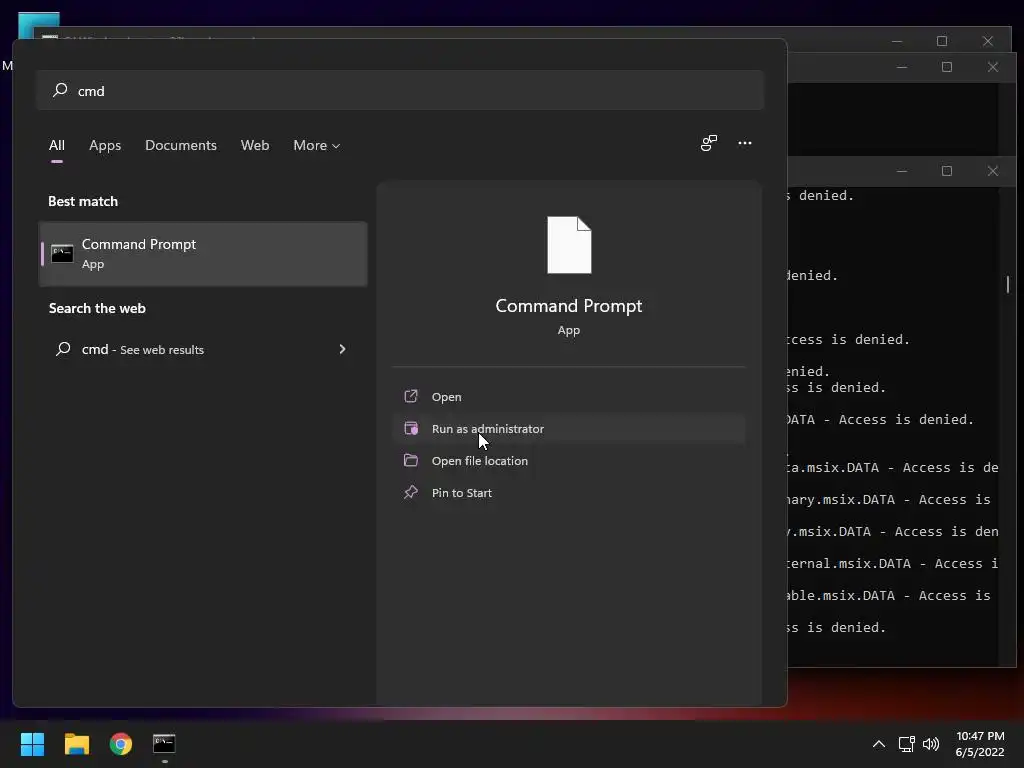Expand the cmd web results chevron
The width and height of the screenshot is (1024, 768).
[342, 349]
